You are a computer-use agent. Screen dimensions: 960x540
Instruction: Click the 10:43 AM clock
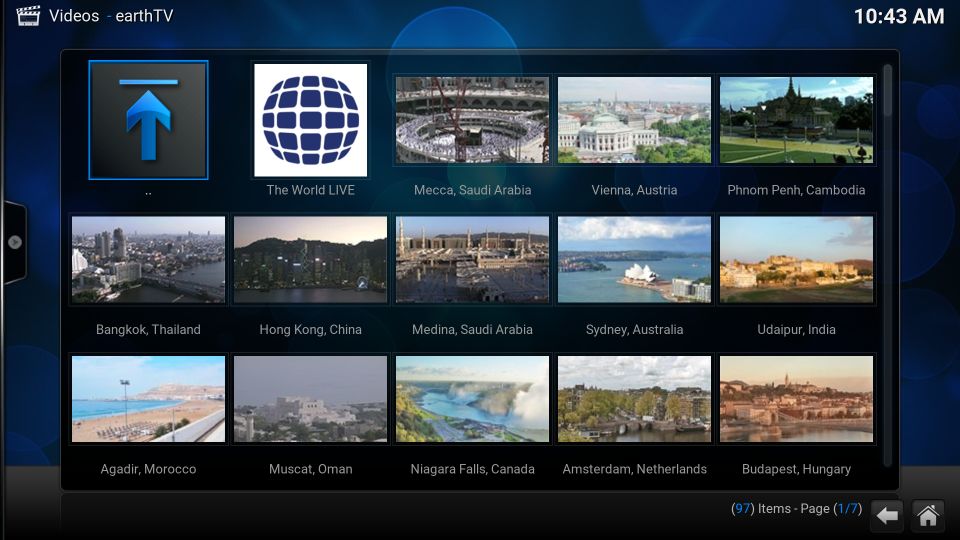(899, 17)
